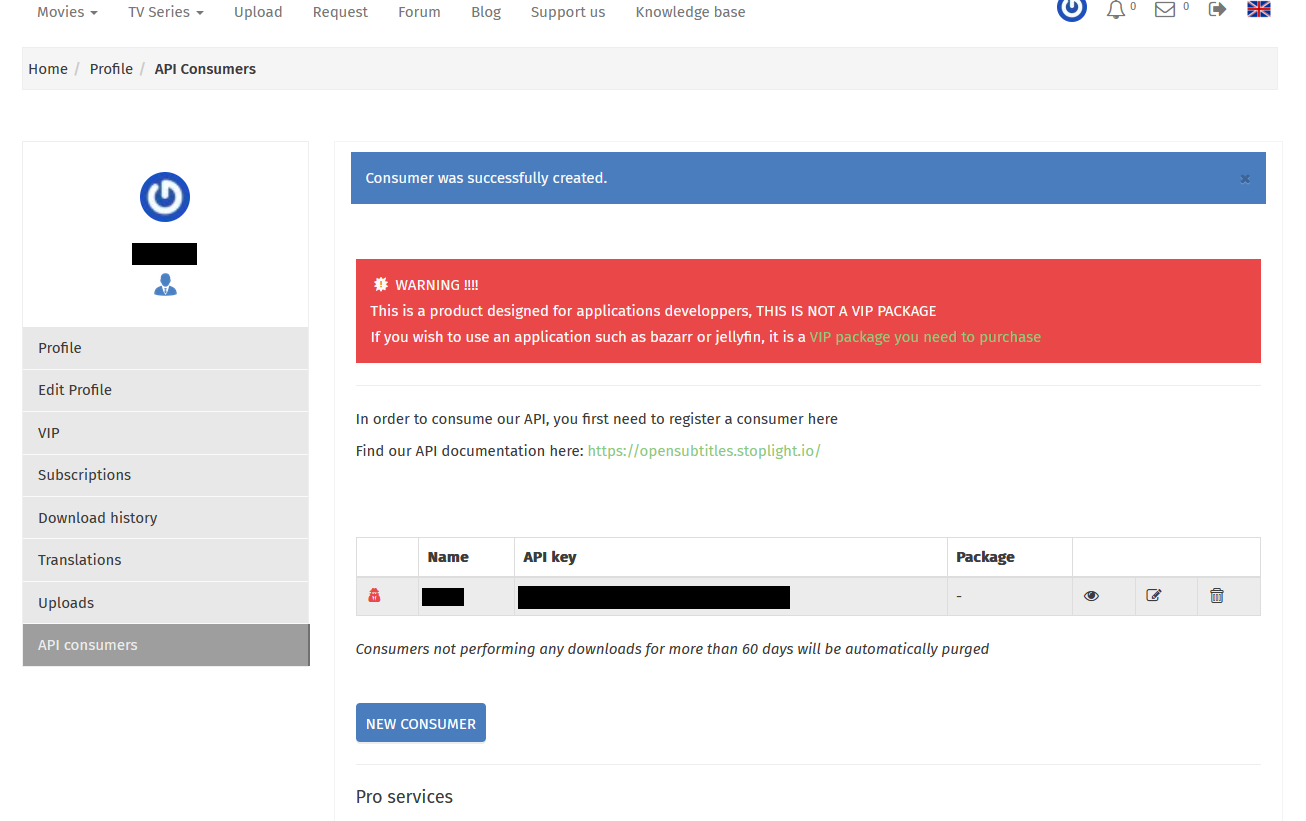Dismiss the success alert with the X
This screenshot has width=1306, height=821.
coord(1245,178)
